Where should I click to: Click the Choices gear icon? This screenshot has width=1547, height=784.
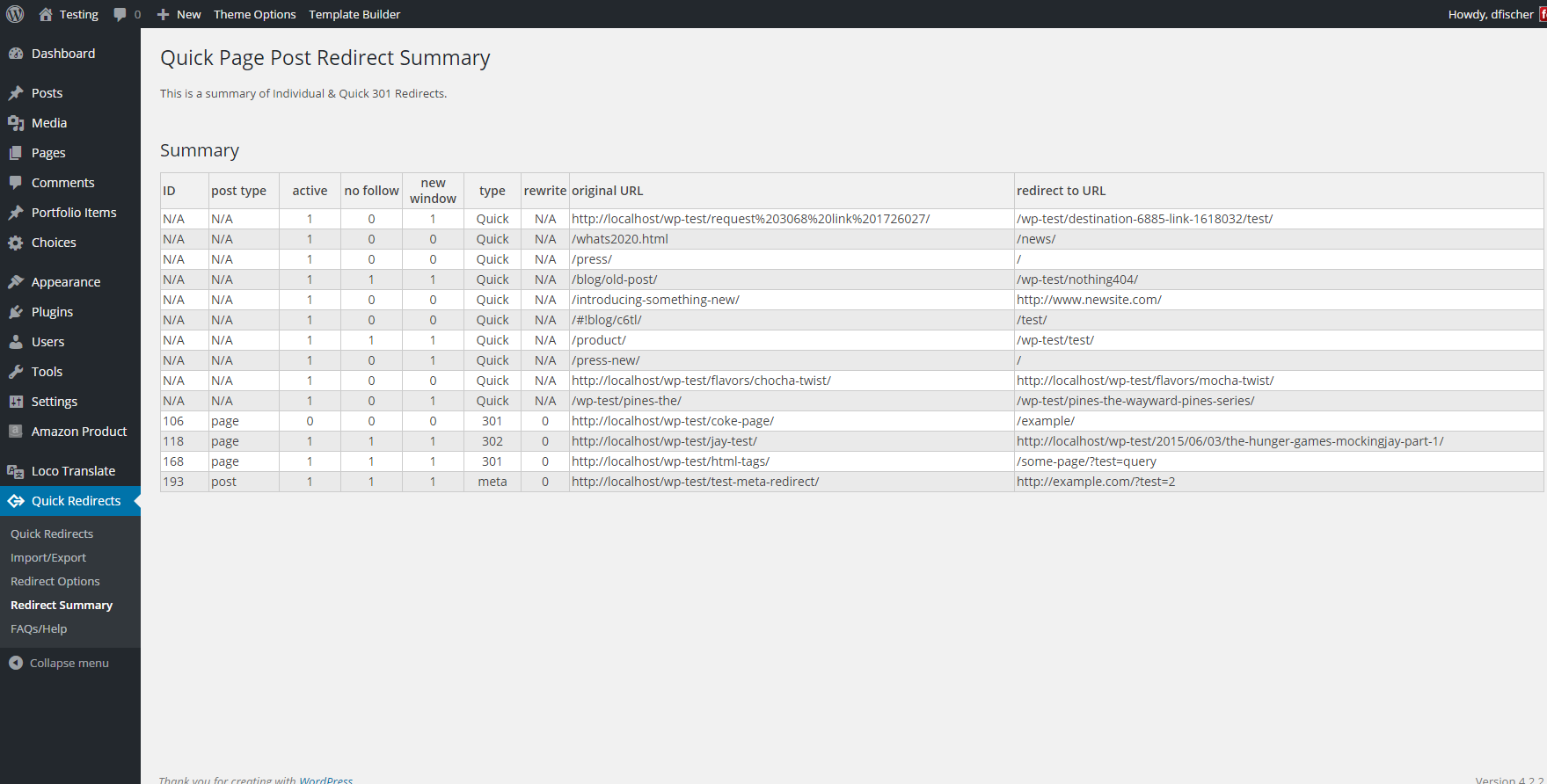point(16,243)
